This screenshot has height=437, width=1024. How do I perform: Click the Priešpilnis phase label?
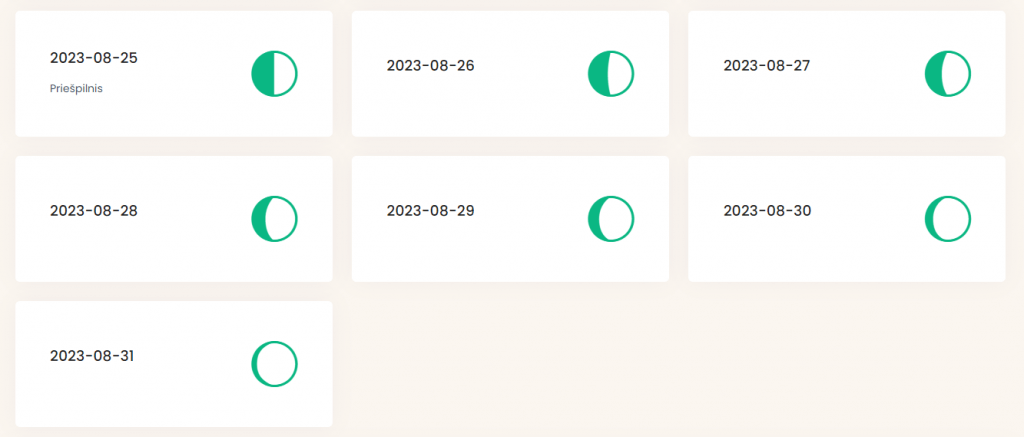pyautogui.click(x=76, y=89)
